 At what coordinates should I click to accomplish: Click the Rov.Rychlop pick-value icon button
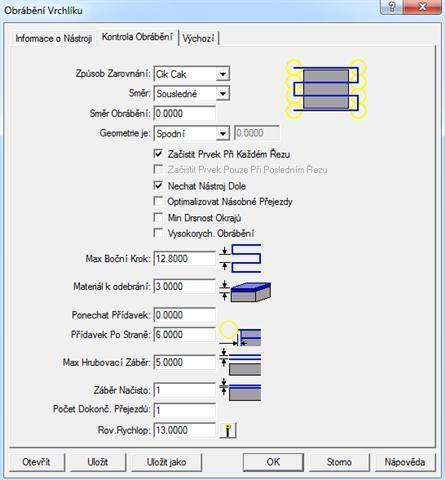(x=228, y=430)
